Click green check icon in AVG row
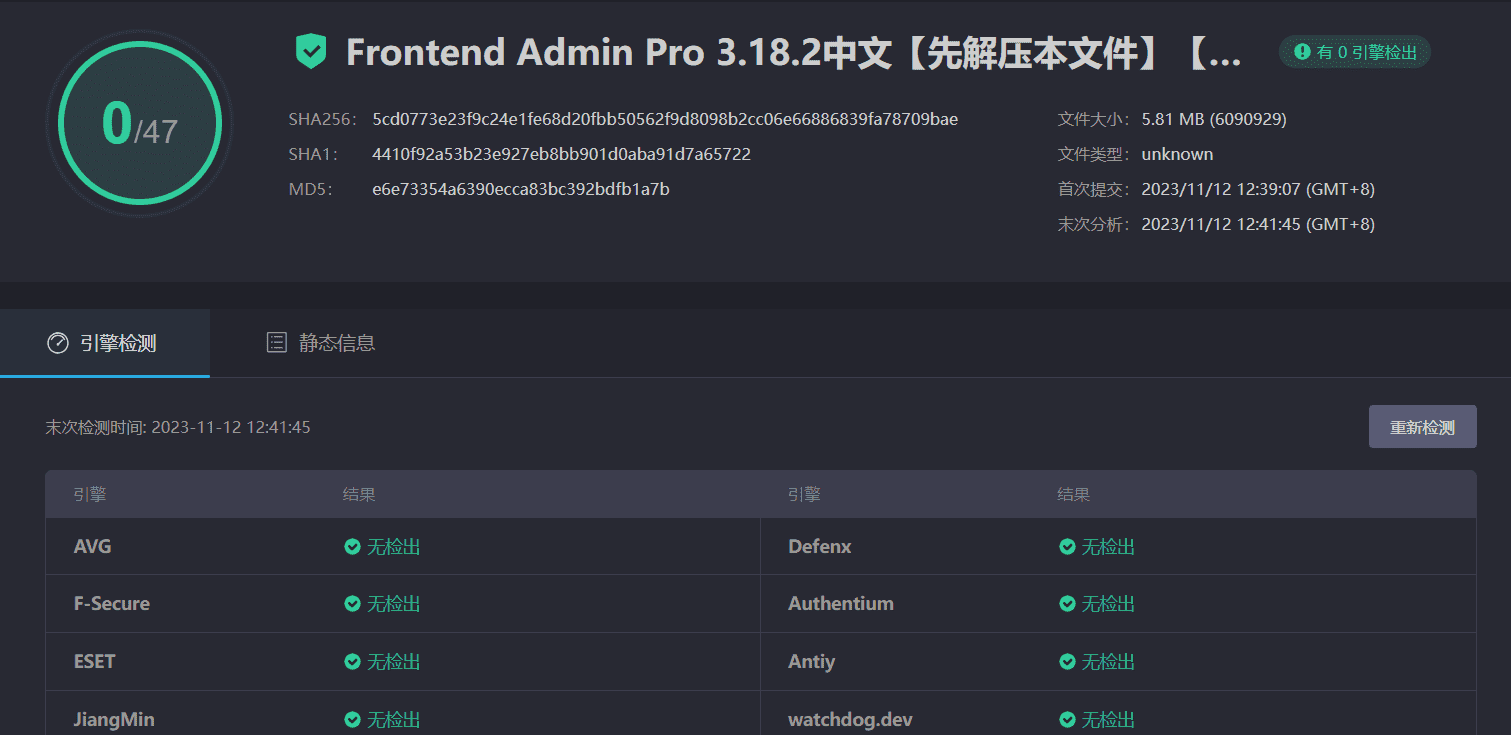 352,547
